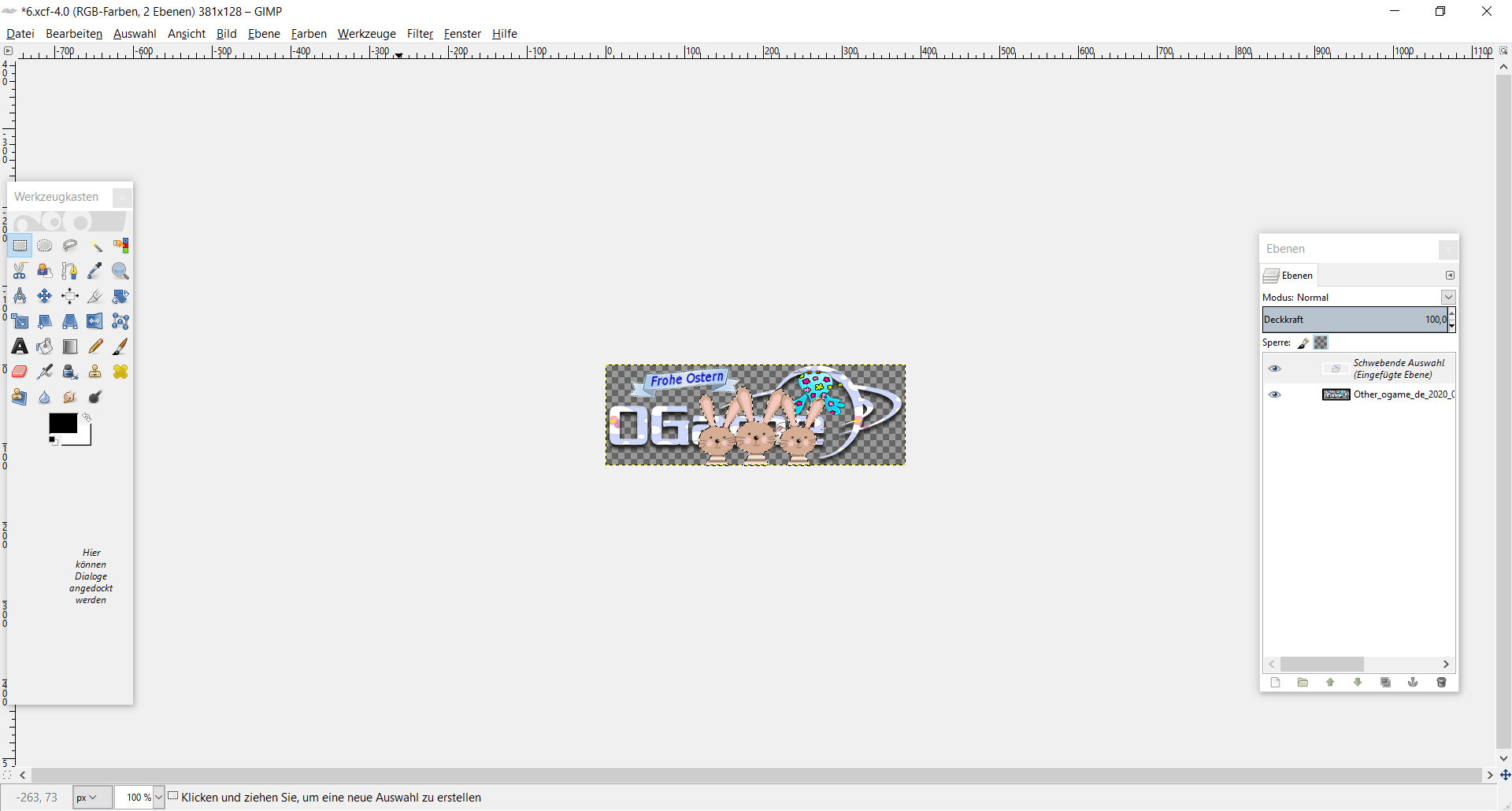Open the Farben menu
1512x811 pixels.
pos(309,34)
